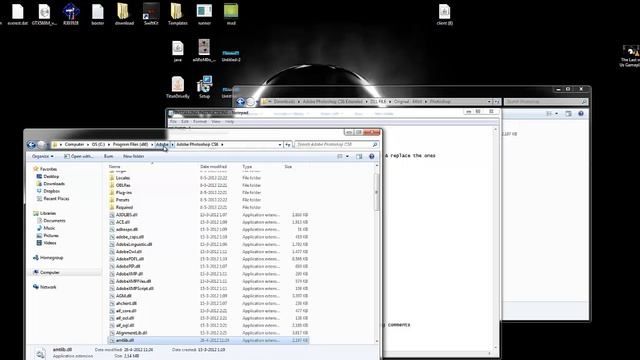Select the AdobeLinguistic.dll file

click(134, 244)
